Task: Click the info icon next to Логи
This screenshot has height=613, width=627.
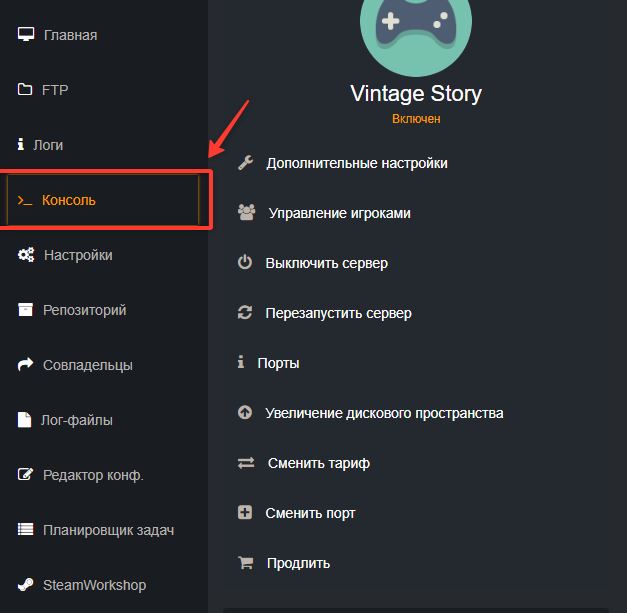Action: [x=21, y=145]
